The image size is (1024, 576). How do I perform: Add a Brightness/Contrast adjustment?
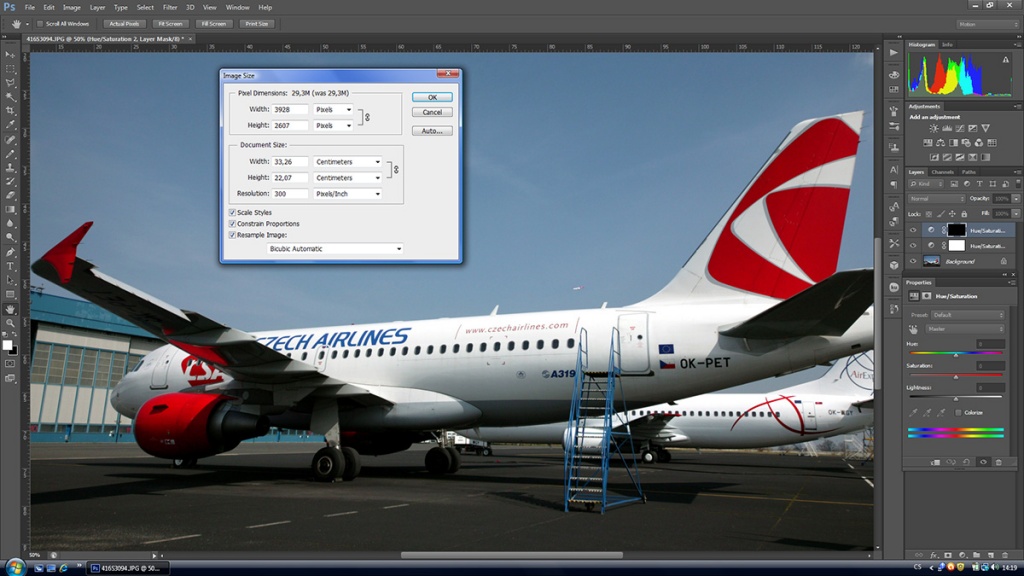click(934, 129)
